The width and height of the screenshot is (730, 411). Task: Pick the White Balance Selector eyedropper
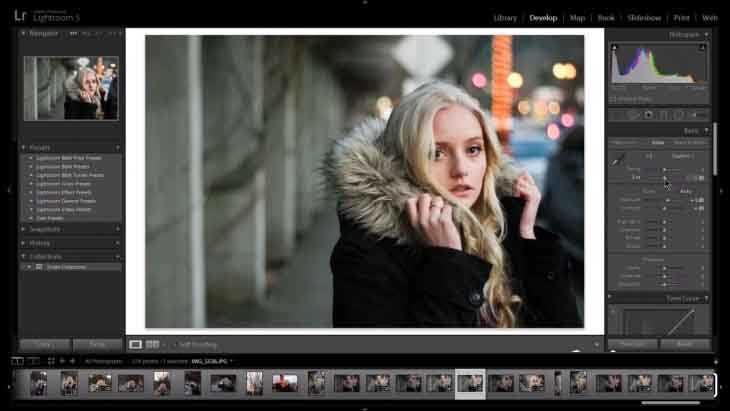[x=618, y=158]
